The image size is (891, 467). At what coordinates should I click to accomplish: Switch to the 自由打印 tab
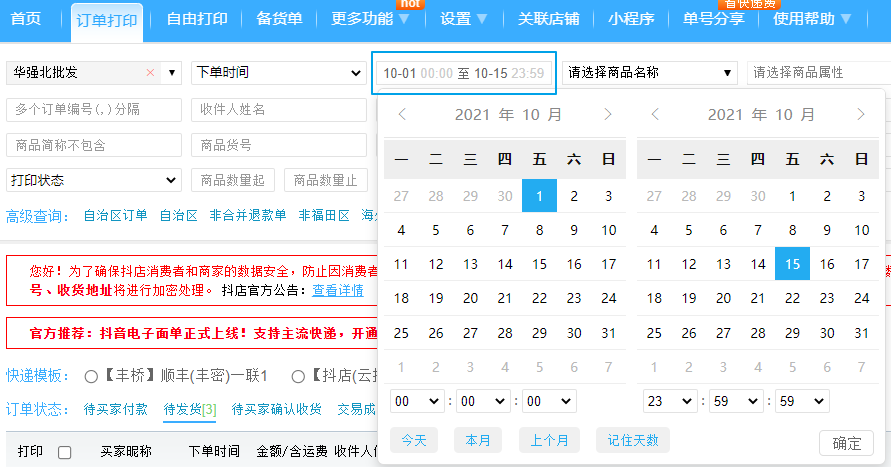(196, 19)
